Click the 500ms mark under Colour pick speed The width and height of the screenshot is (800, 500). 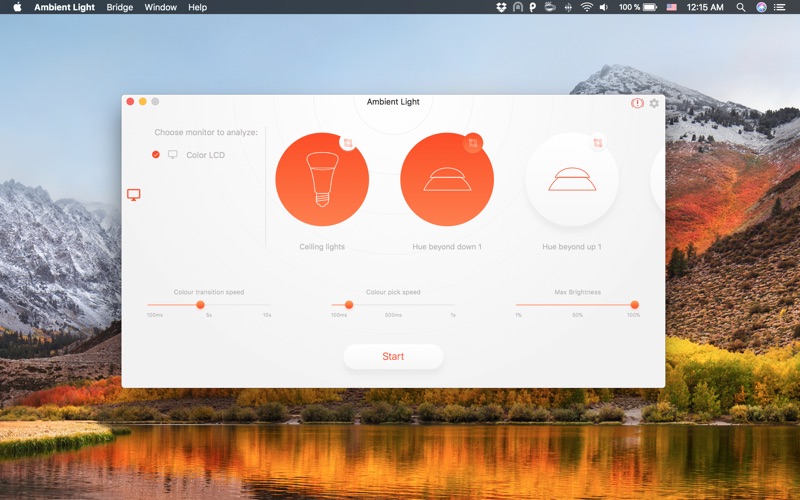pyautogui.click(x=393, y=315)
